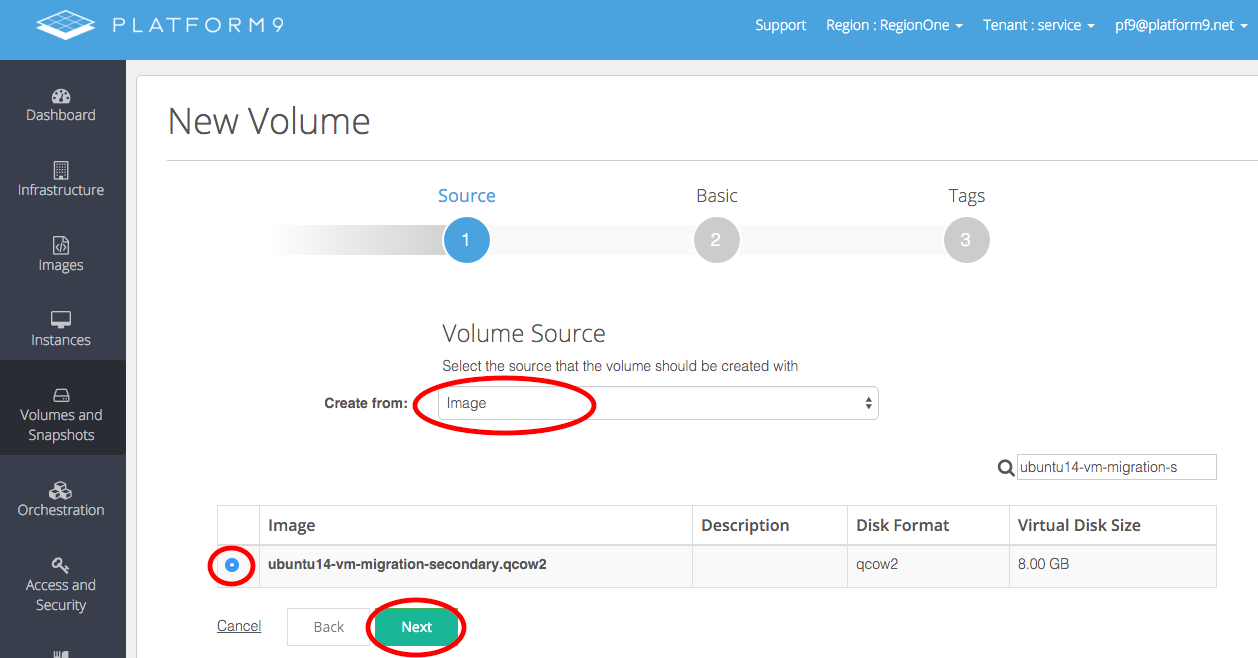Open the Dashboard sidebar icon
This screenshot has height=658, width=1258.
(x=61, y=97)
